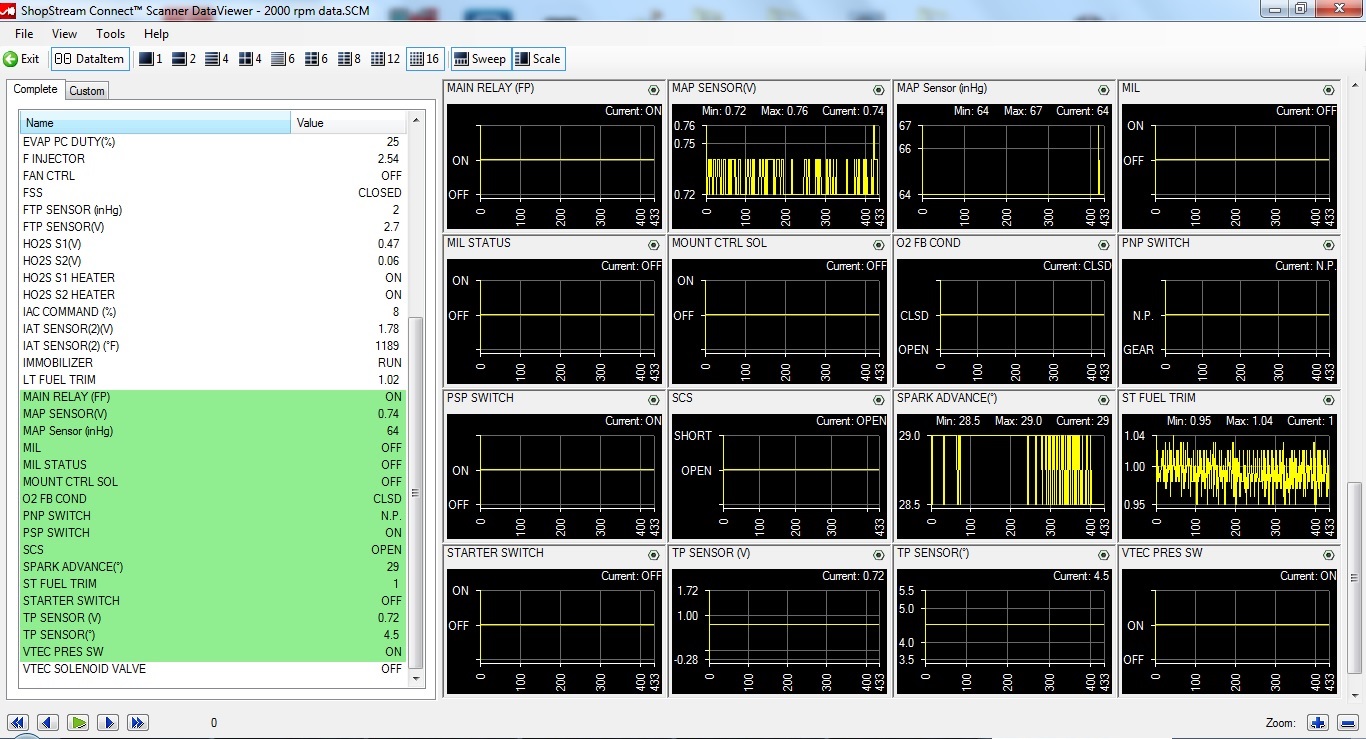The width and height of the screenshot is (1366, 739).
Task: Toggle the Sweep mode button
Action: tap(480, 59)
